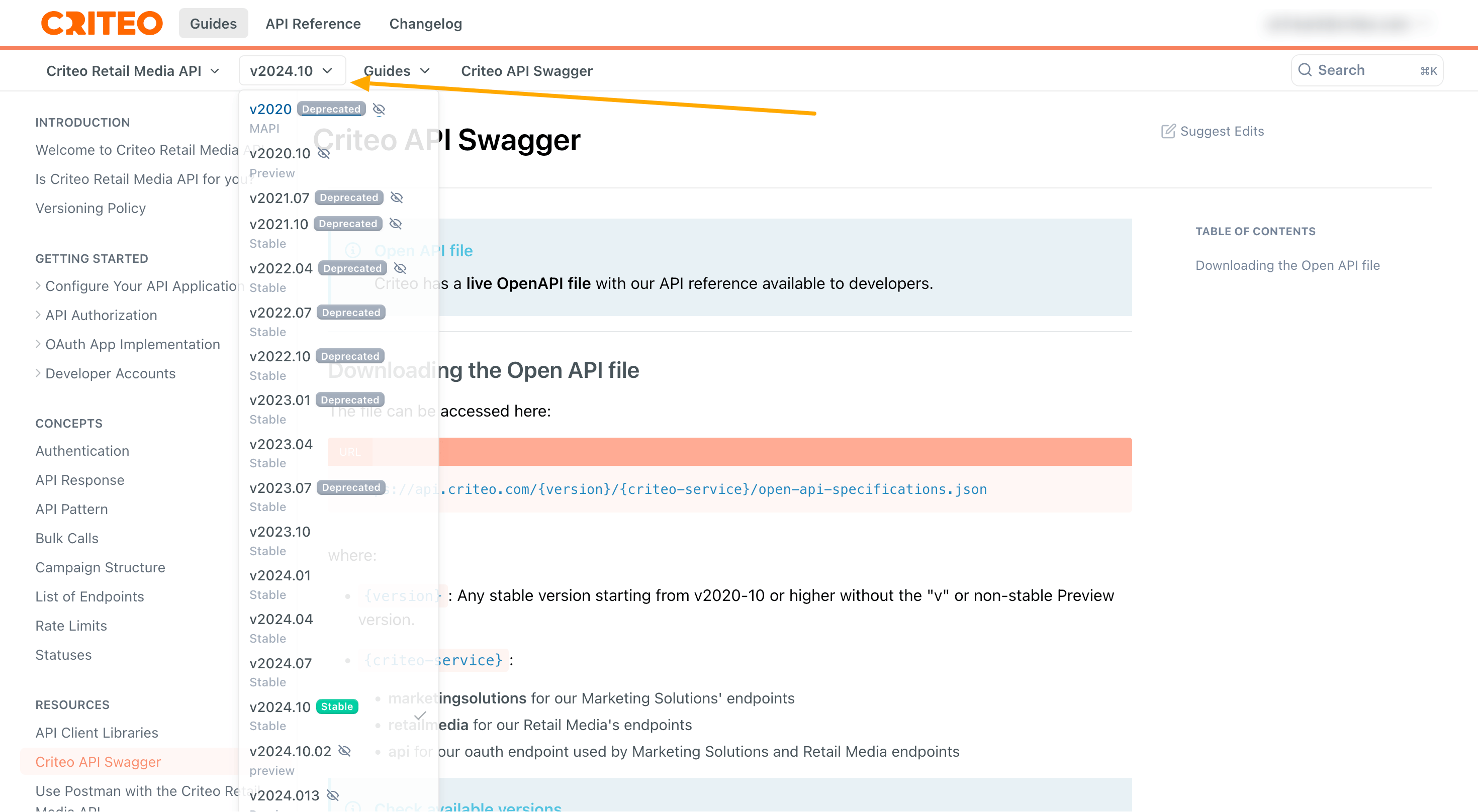Jump to Downloading the Open API file
The height and width of the screenshot is (812, 1478).
pos(1287,265)
